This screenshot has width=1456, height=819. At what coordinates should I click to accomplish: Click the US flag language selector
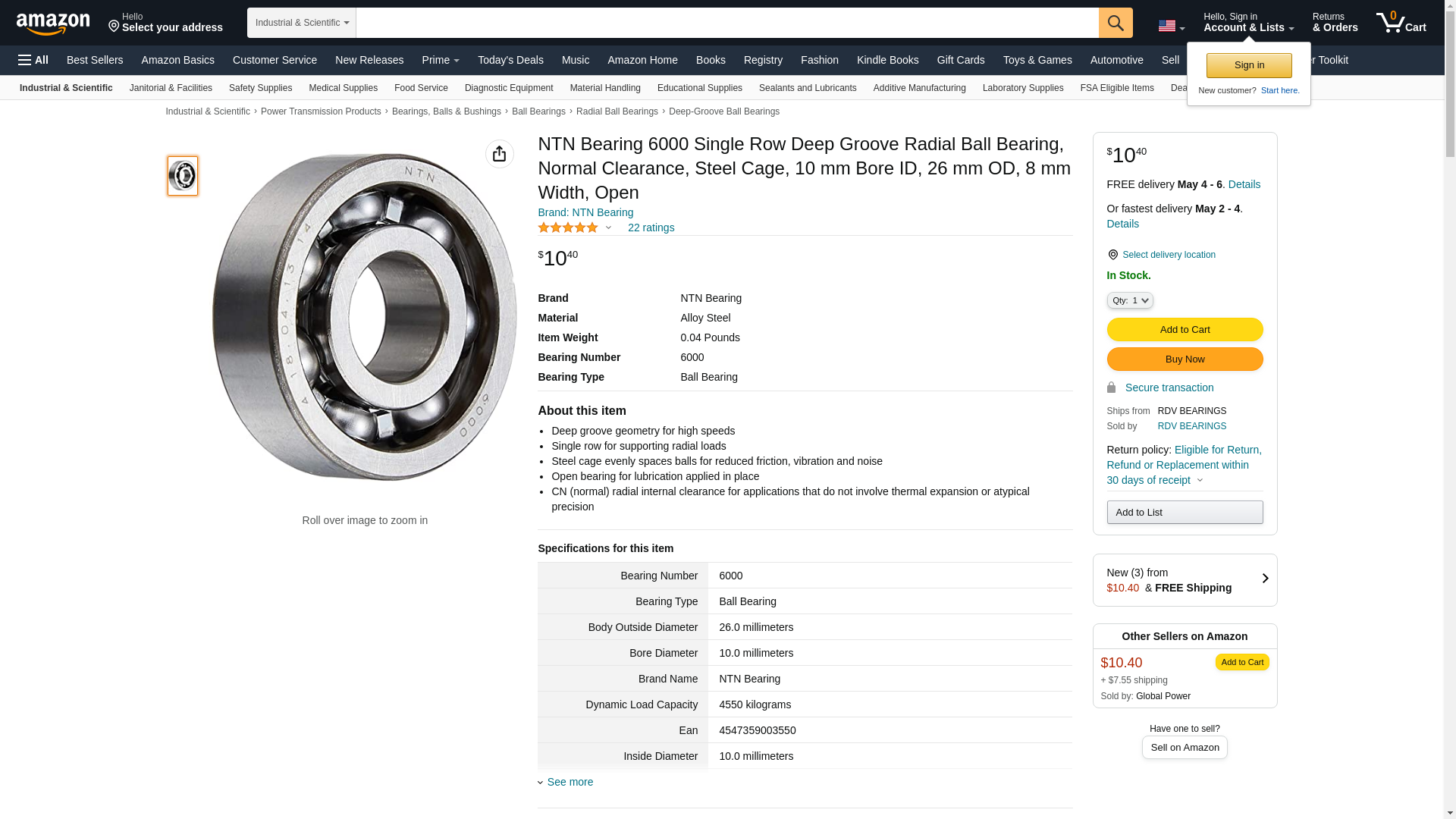(1170, 26)
